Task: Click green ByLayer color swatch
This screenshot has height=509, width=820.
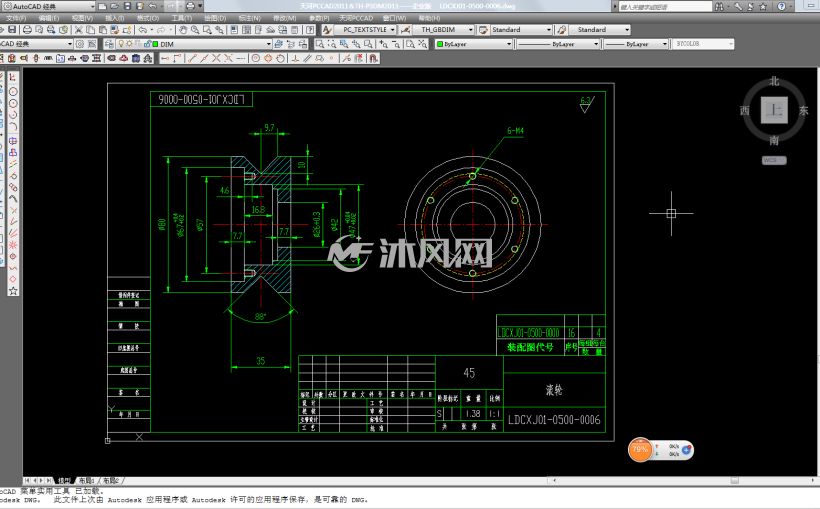Action: click(x=440, y=44)
